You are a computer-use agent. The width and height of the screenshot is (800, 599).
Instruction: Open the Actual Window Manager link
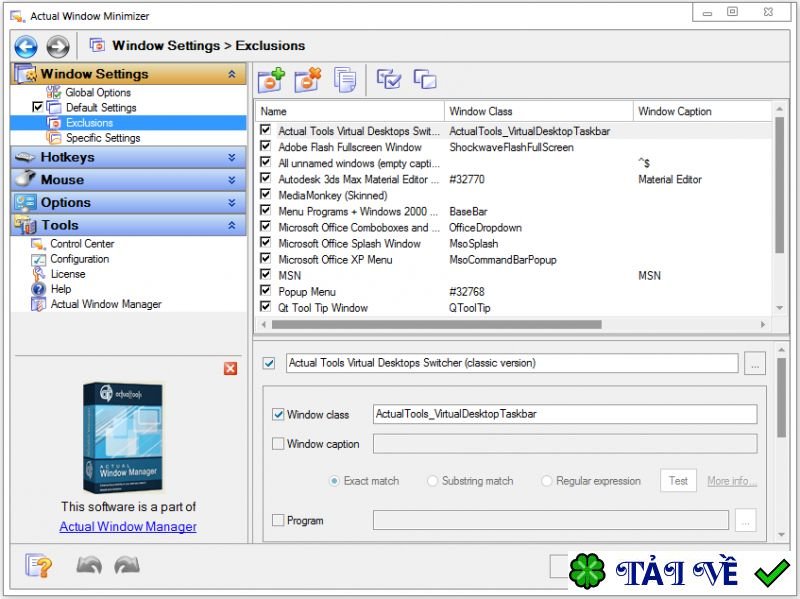tap(128, 527)
